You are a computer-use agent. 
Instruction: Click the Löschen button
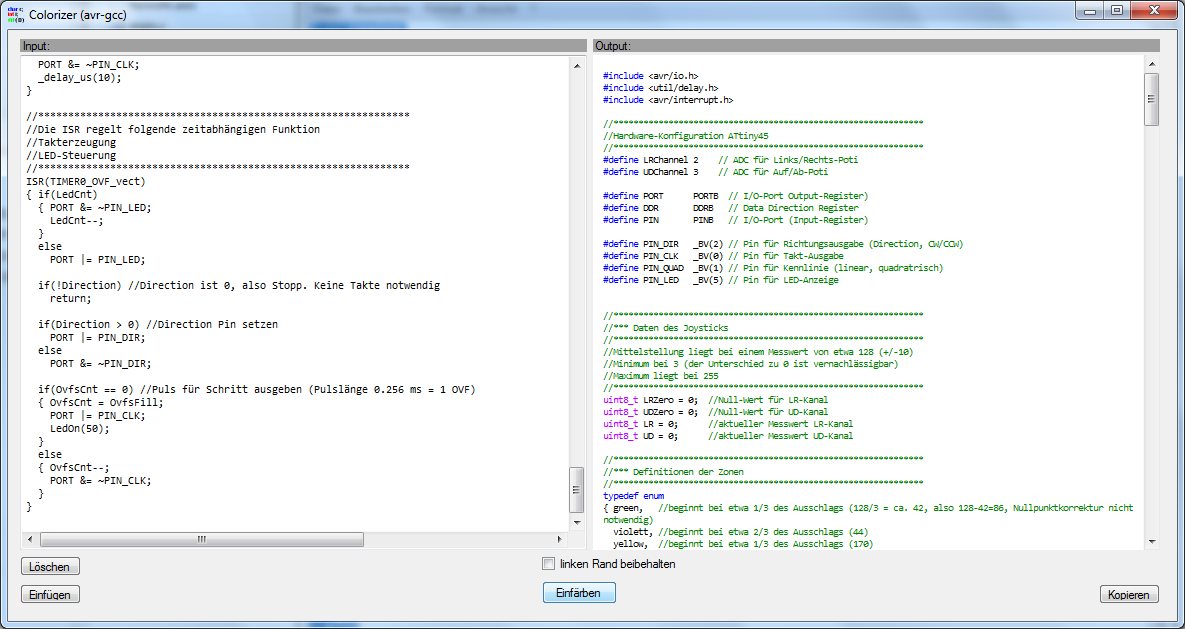[x=50, y=566]
